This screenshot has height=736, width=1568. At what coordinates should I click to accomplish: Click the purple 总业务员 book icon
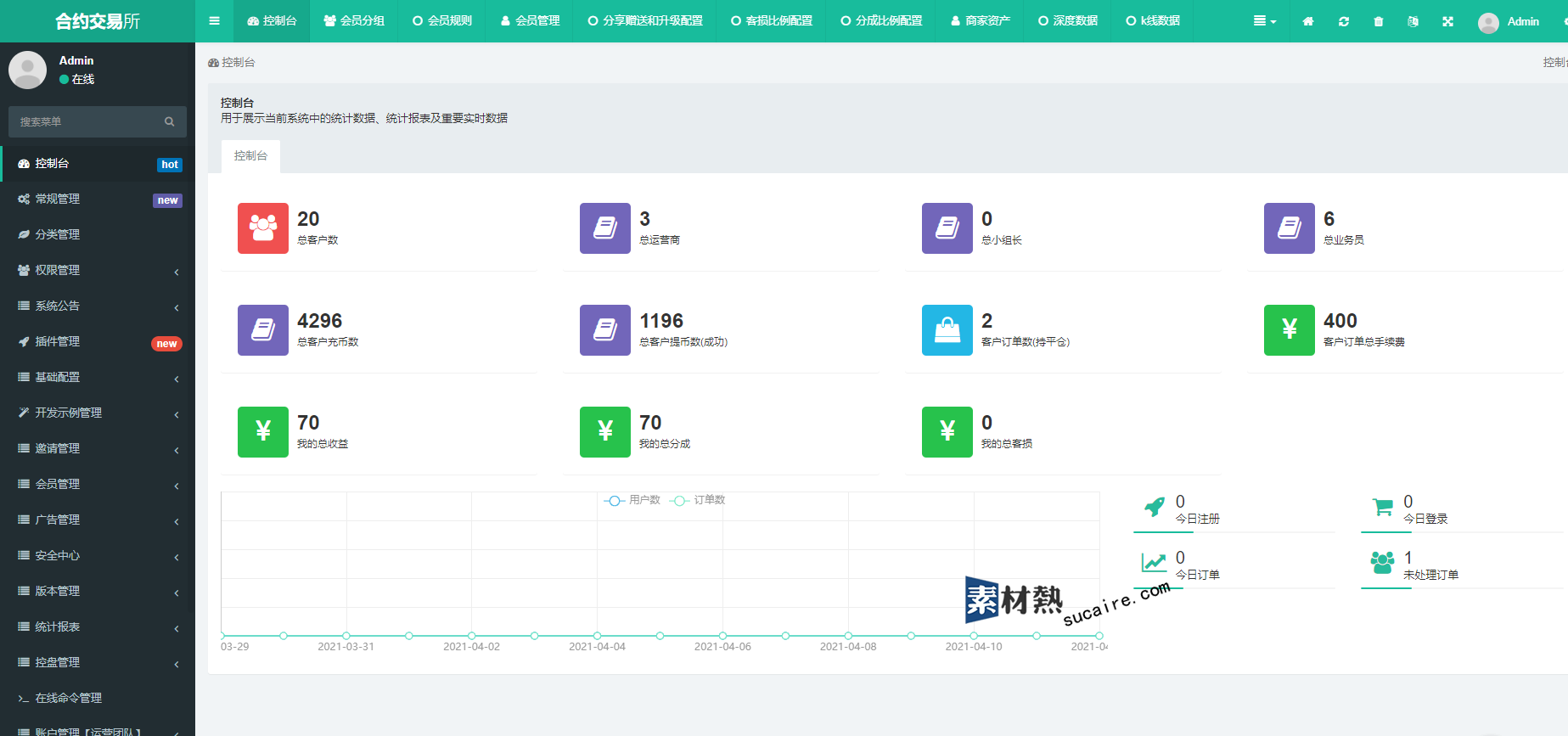coord(1290,228)
